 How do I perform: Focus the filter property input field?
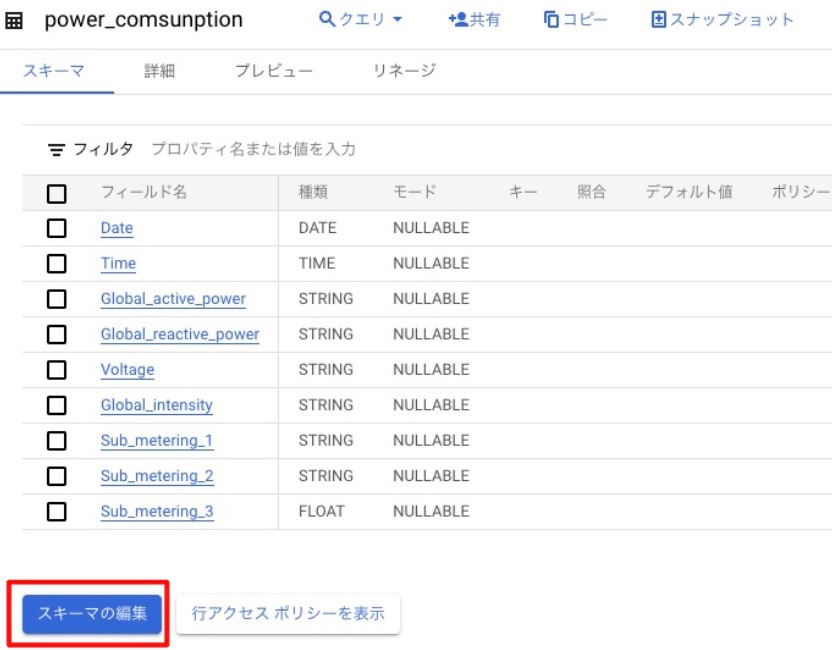[254, 149]
